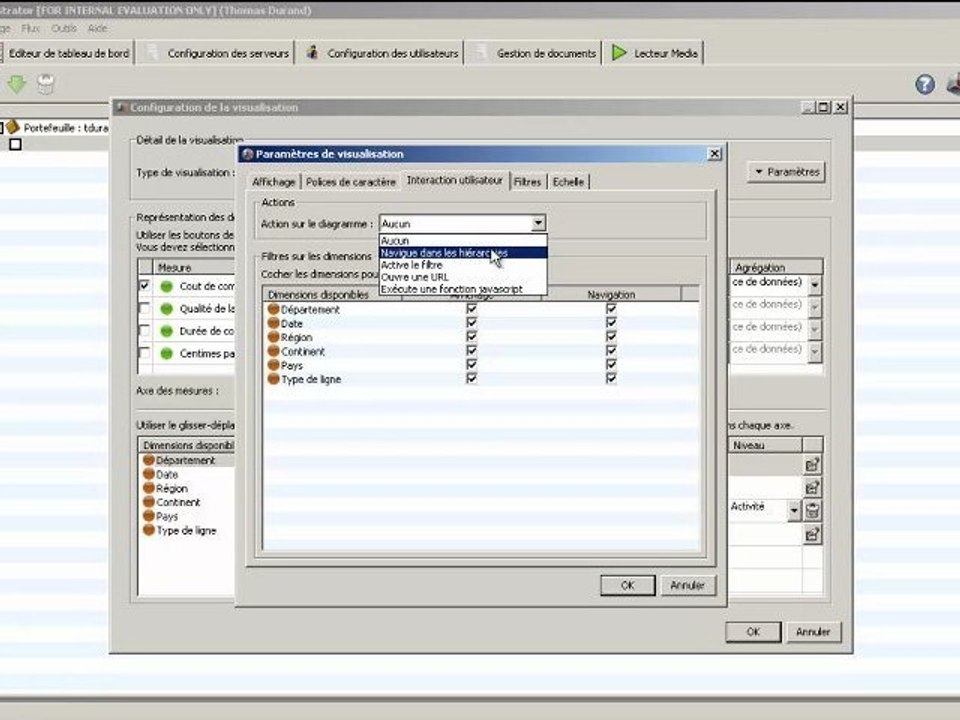This screenshot has width=960, height=720.
Task: Click the Type de ligne dimension icon in dialog
Action: pyautogui.click(x=273, y=379)
